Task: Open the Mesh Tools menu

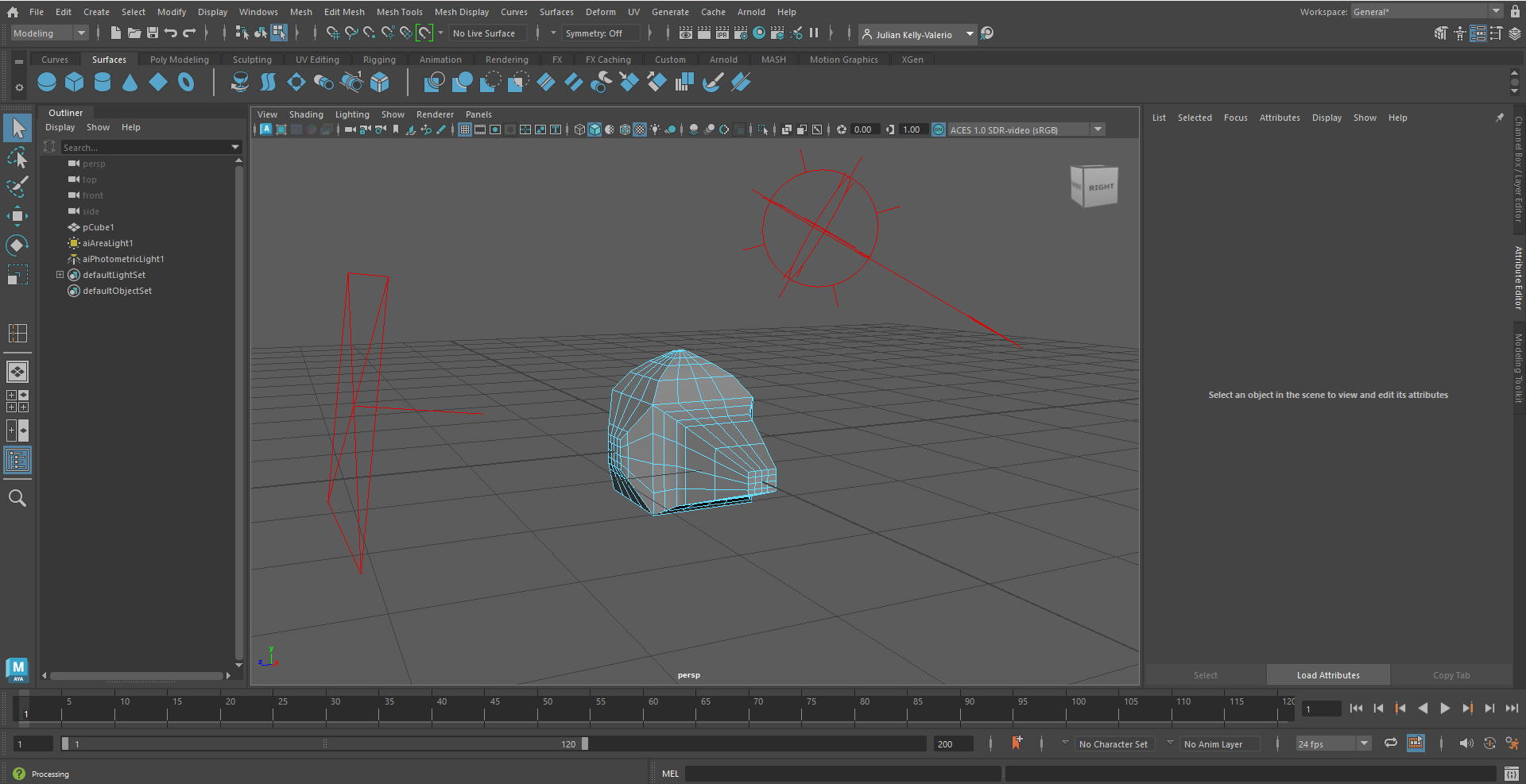Action: click(x=399, y=12)
